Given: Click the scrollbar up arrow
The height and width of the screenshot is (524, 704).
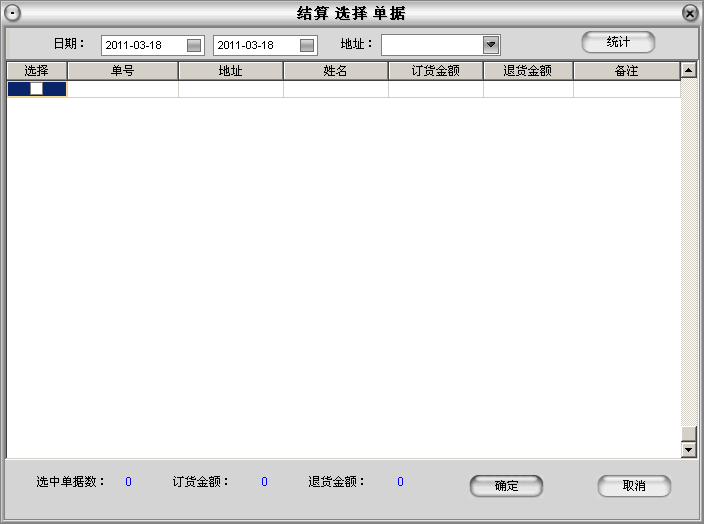Looking at the screenshot, I should click(689, 70).
